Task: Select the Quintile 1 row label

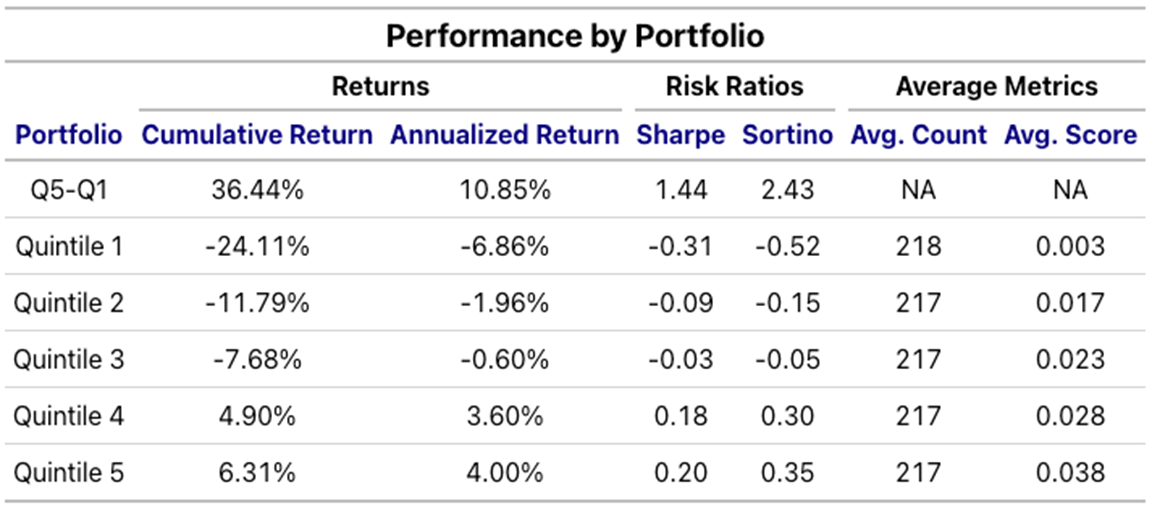Action: pyautogui.click(x=69, y=246)
